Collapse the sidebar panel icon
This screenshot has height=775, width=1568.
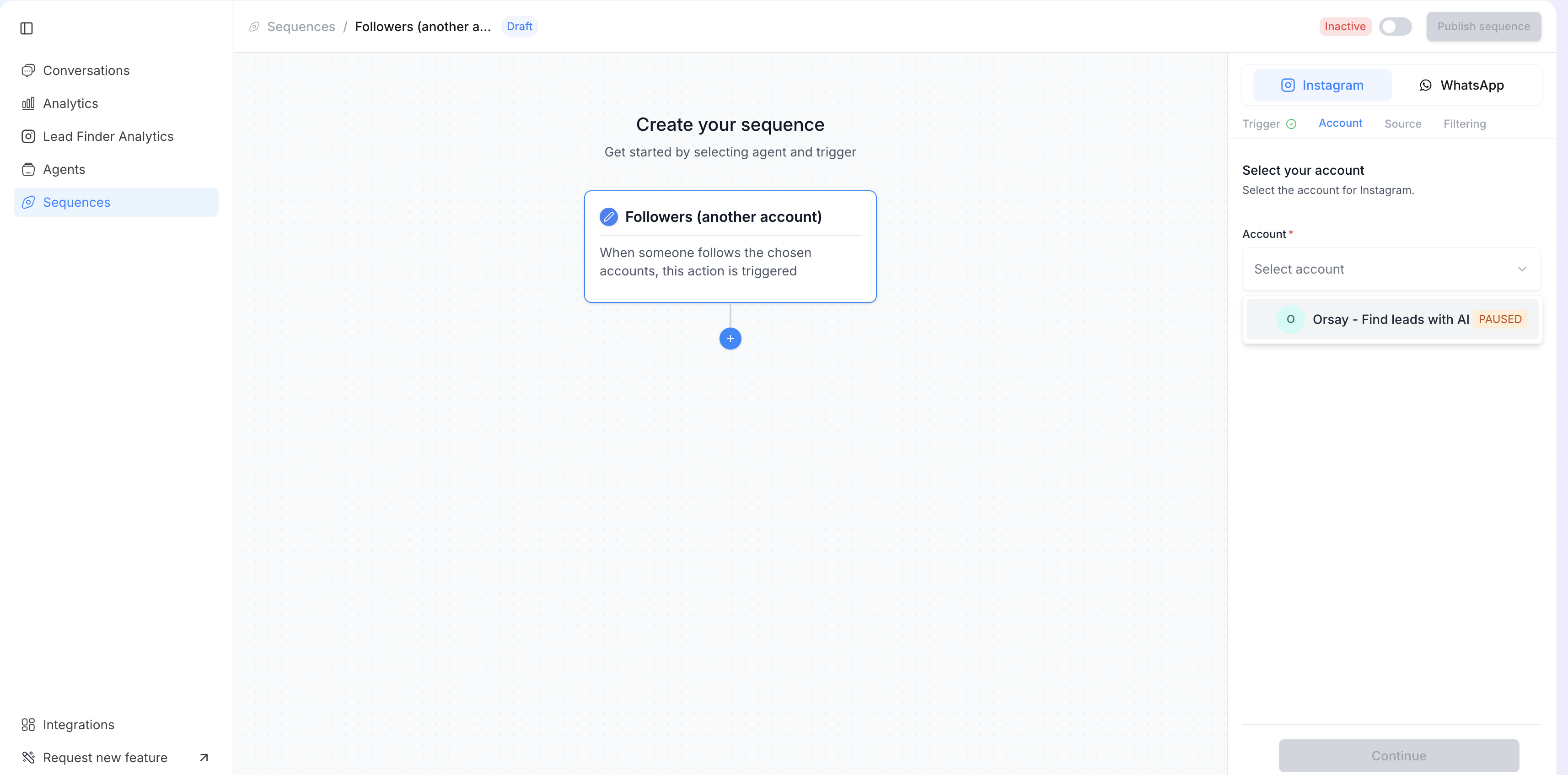pos(26,28)
